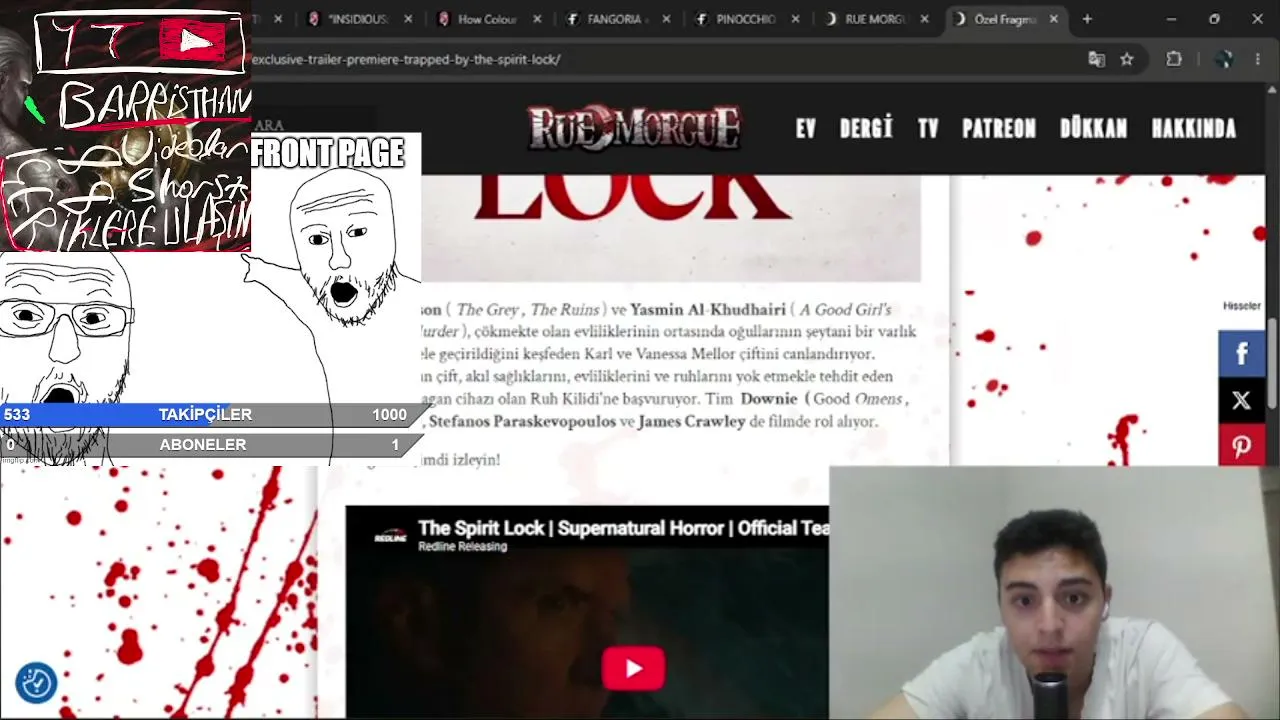
Task: Minimize the browser window
Action: click(x=1171, y=19)
